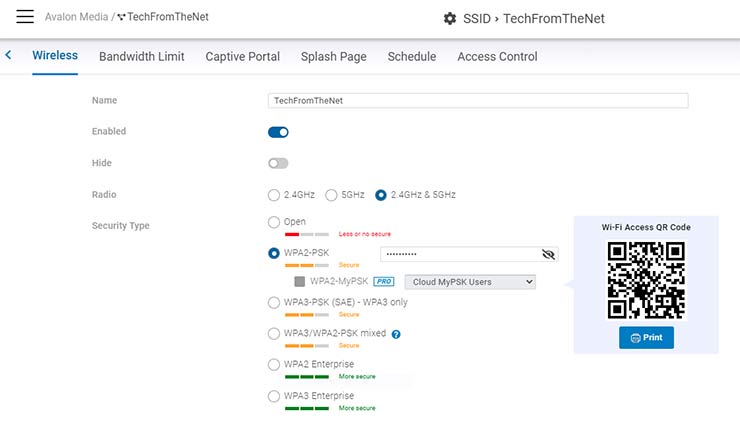The width and height of the screenshot is (740, 428).
Task: Click the SSID Name input field
Action: (x=478, y=100)
